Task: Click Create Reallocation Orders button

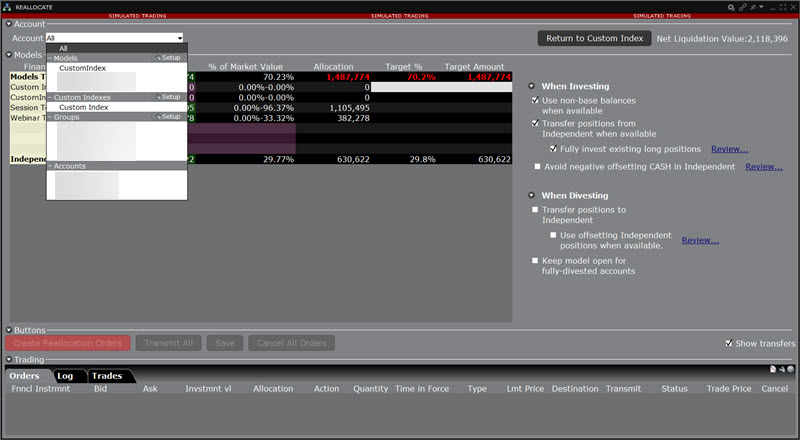Action: click(68, 343)
